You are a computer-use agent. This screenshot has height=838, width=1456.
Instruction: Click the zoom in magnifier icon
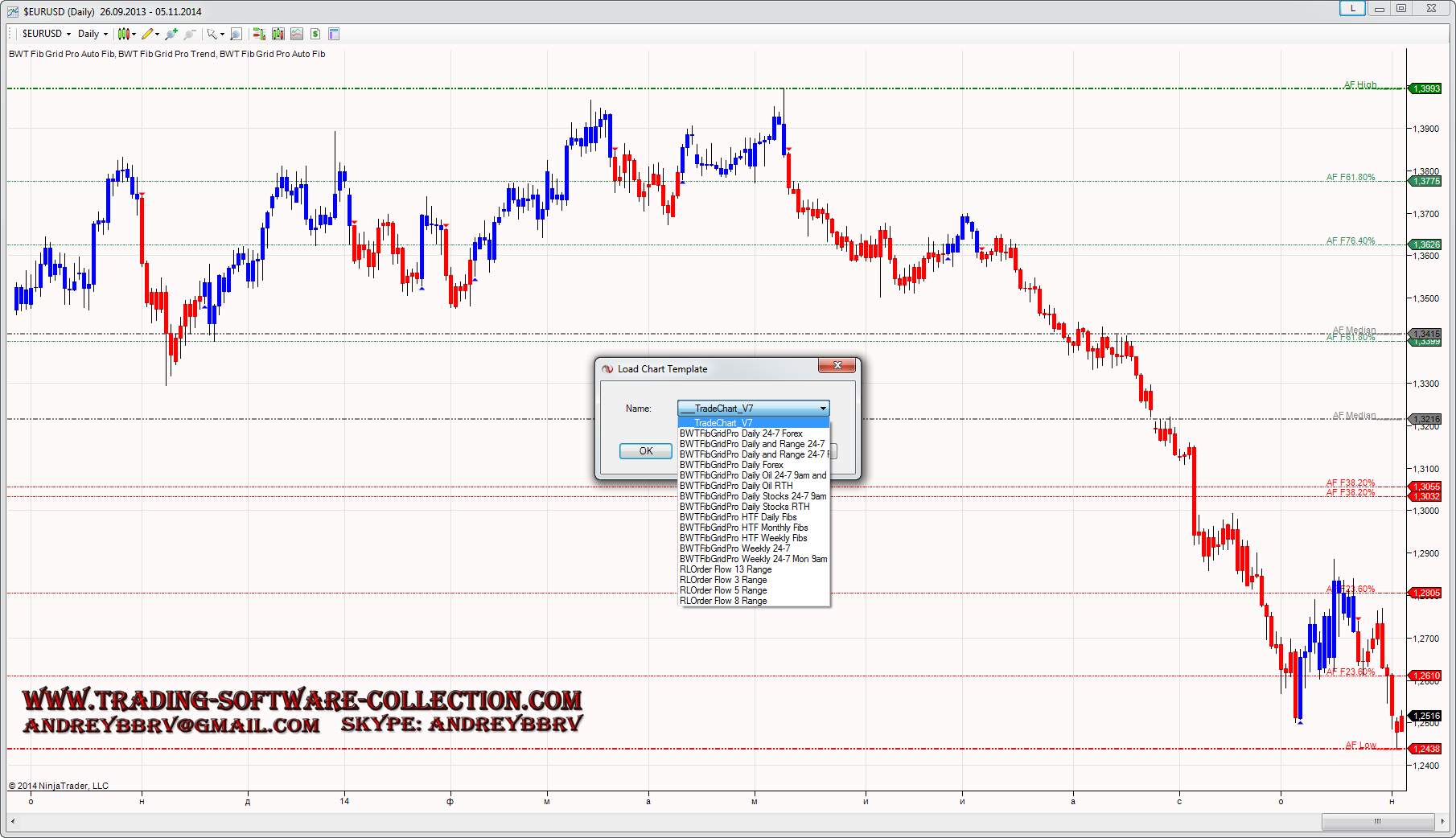coord(171,34)
